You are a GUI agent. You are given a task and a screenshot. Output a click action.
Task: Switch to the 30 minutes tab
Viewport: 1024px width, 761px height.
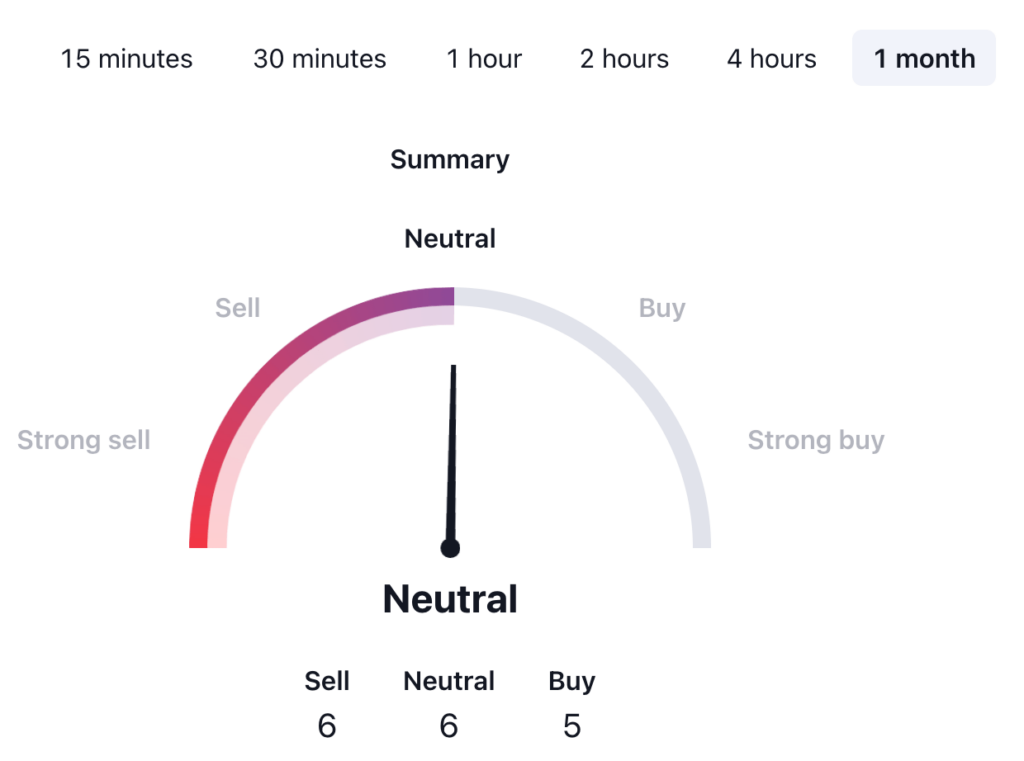click(x=319, y=59)
